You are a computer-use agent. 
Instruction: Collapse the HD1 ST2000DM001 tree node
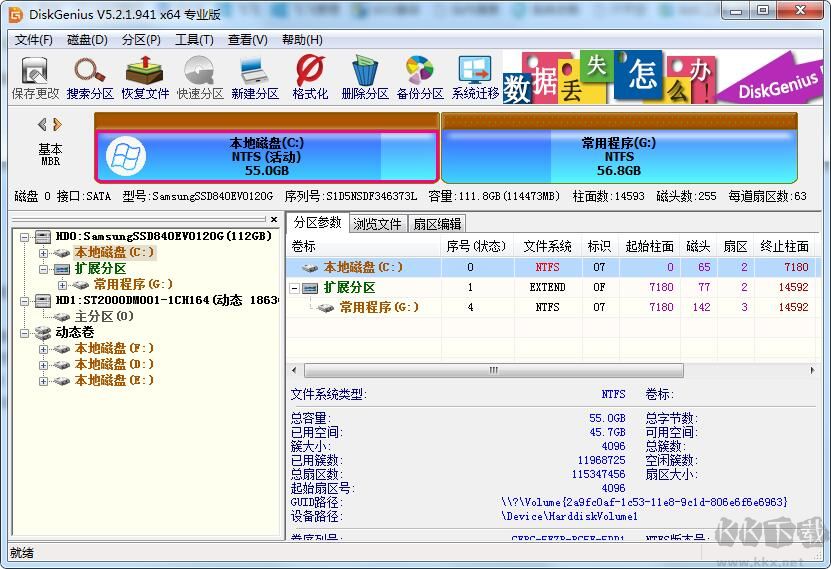coord(24,301)
